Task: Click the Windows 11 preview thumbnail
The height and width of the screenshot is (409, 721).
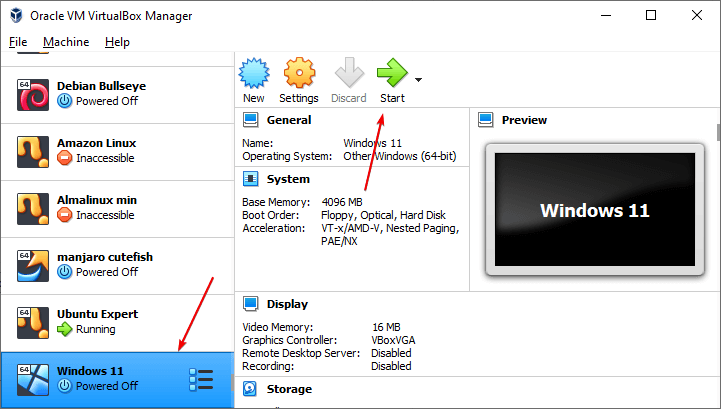Action: (594, 211)
